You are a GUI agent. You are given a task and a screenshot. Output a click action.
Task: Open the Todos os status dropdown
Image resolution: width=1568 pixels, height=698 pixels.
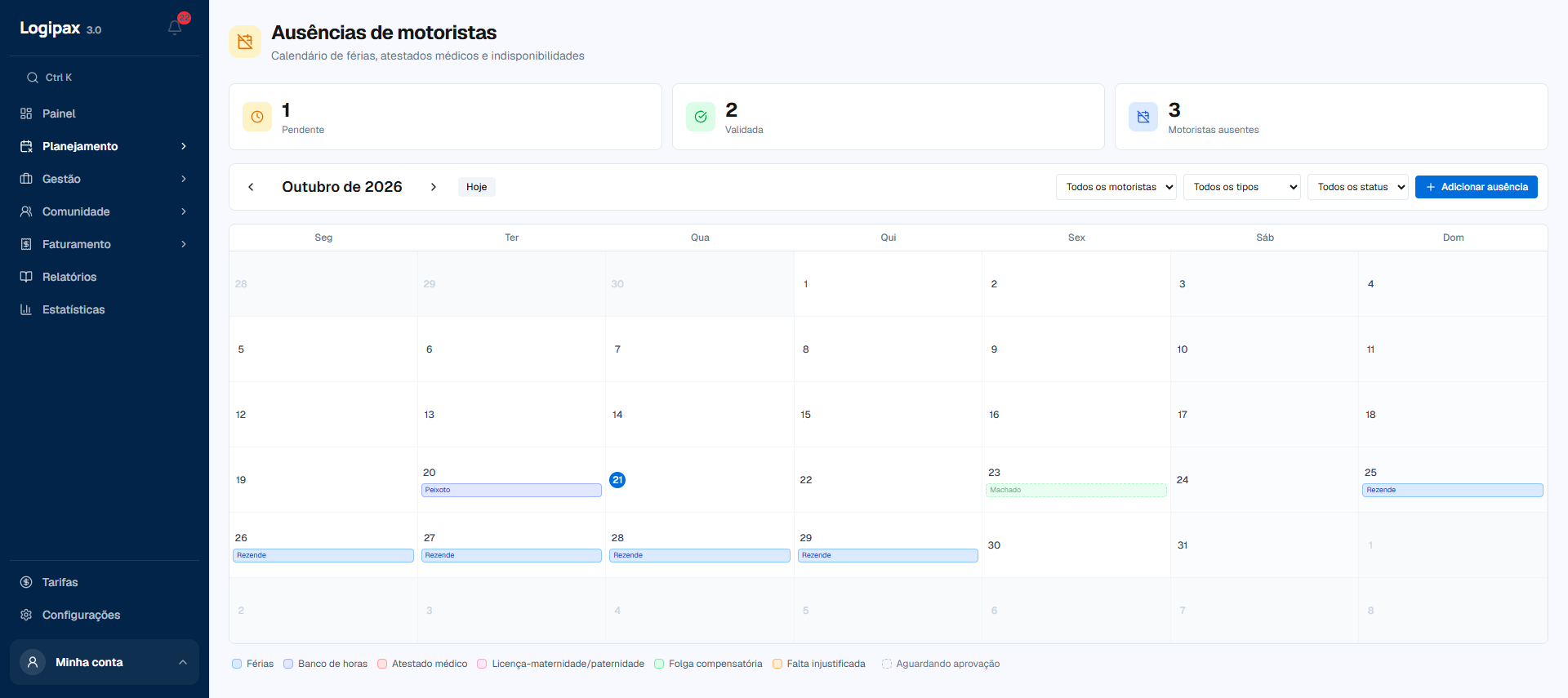pos(1358,187)
